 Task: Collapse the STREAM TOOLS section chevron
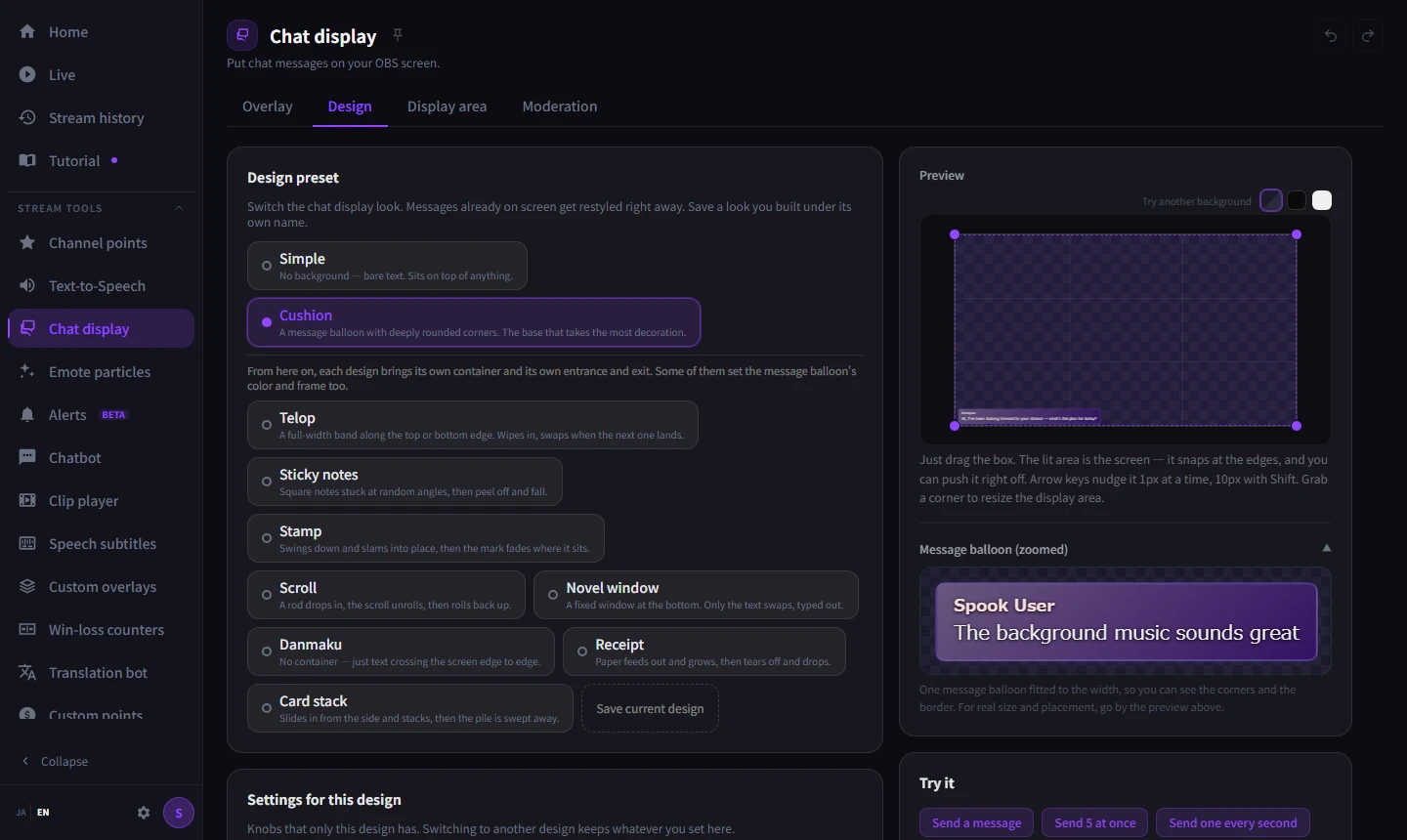(179, 208)
